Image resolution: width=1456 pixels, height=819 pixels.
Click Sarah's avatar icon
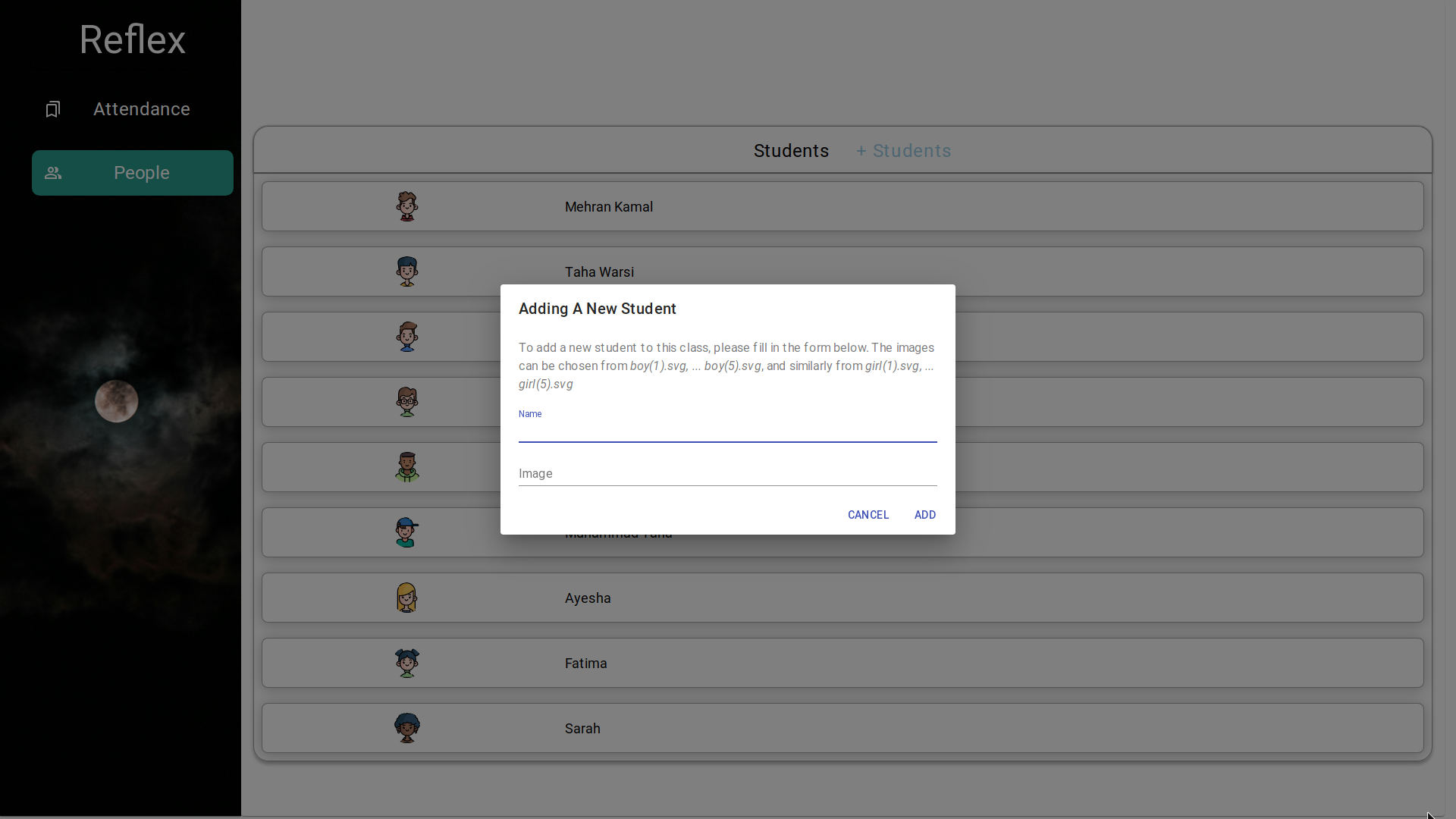407,728
